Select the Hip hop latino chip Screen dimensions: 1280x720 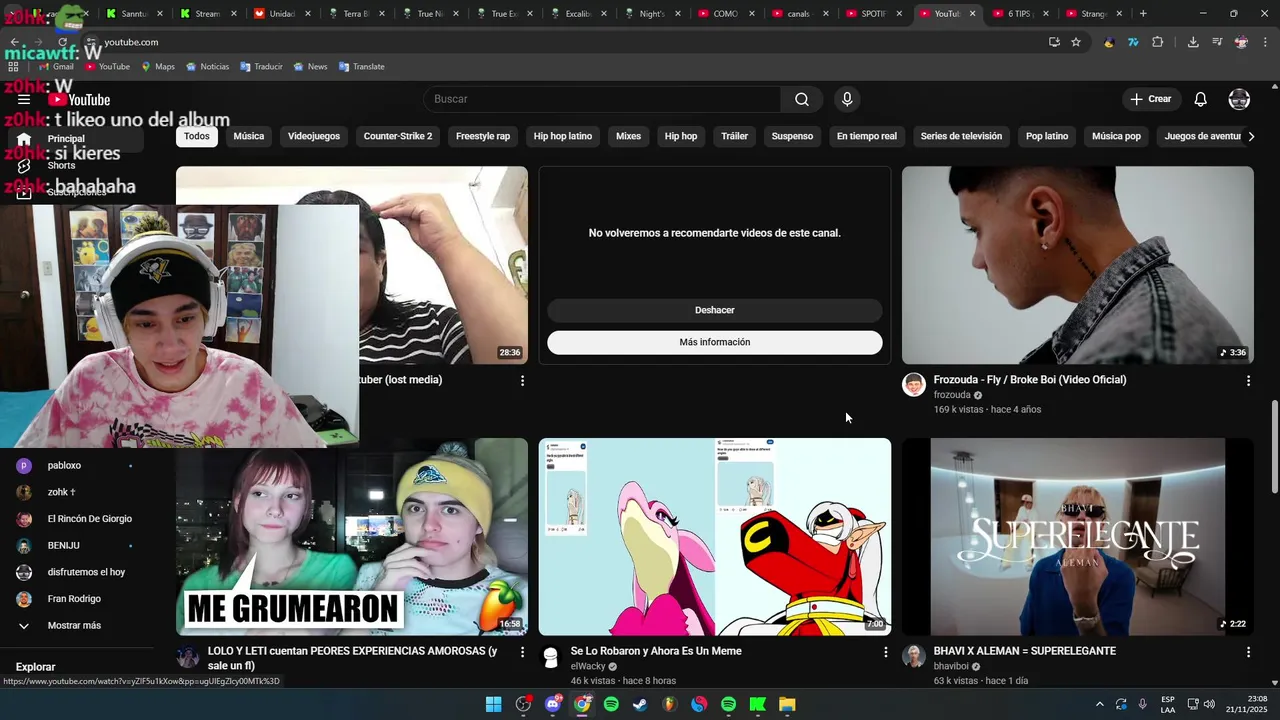tap(563, 136)
